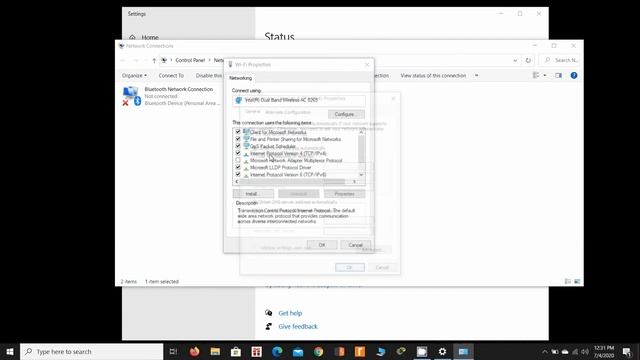Close the Wi-Fi Properties dialog
This screenshot has width=640, height=360.
[x=367, y=64]
